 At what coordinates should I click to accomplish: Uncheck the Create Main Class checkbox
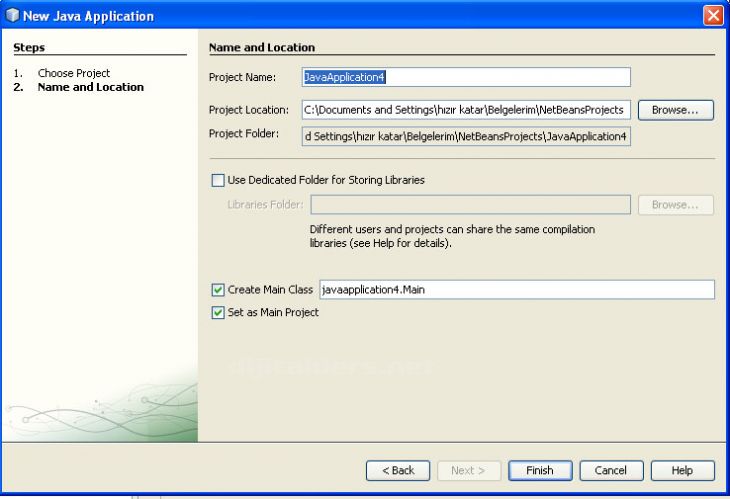coord(218,290)
